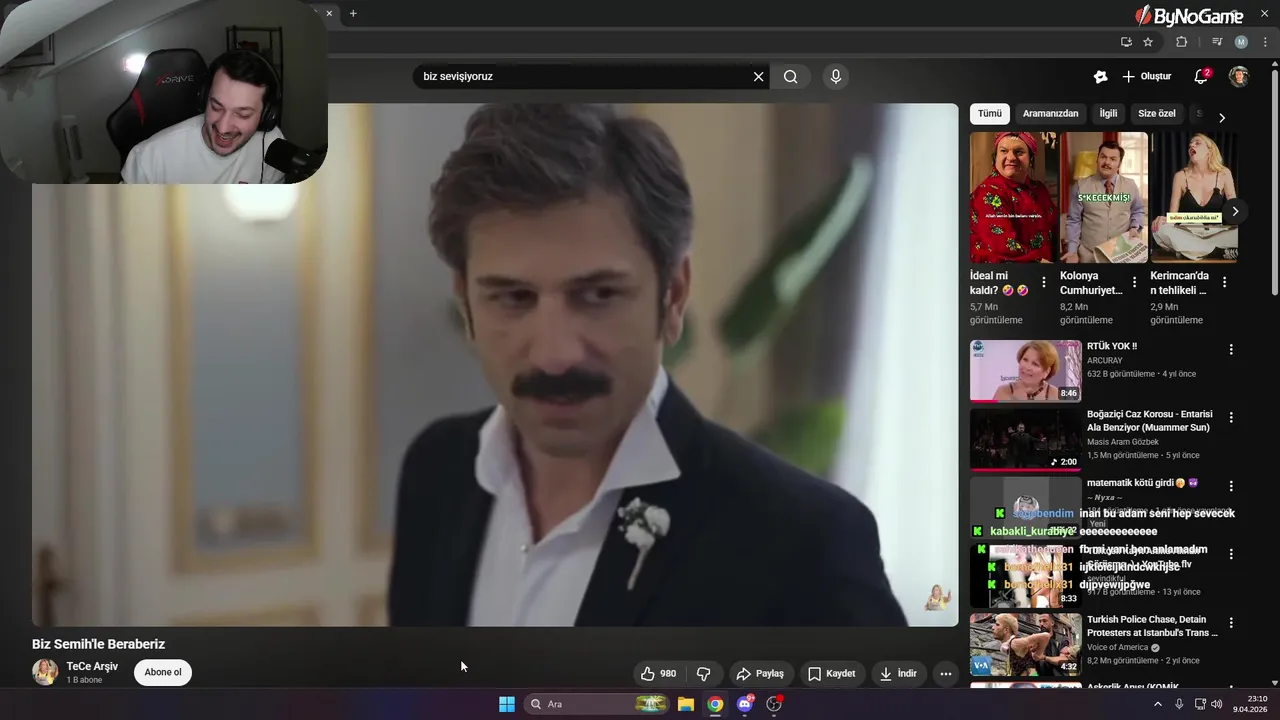Open Chrome extensions puzzle icon
Image resolution: width=1280 pixels, height=720 pixels.
pyautogui.click(x=1181, y=42)
